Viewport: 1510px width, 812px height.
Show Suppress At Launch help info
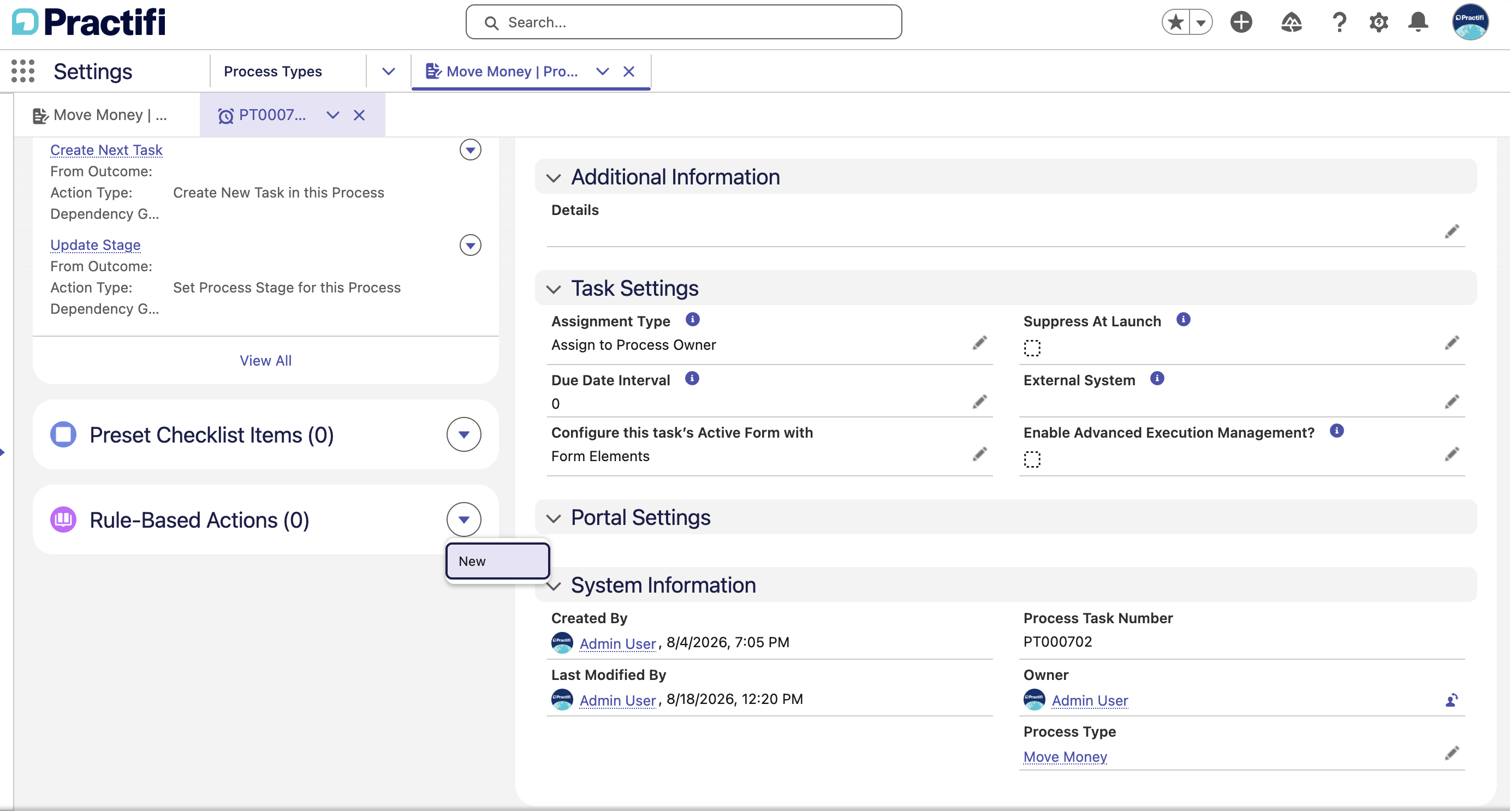pyautogui.click(x=1183, y=319)
